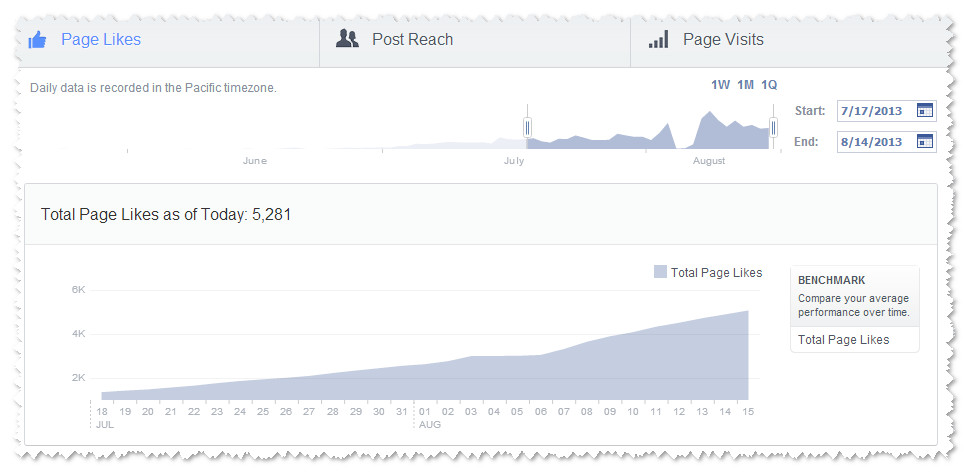Click the 01 AUG date tick on the chart
The width and height of the screenshot is (968, 472).
tap(425, 412)
